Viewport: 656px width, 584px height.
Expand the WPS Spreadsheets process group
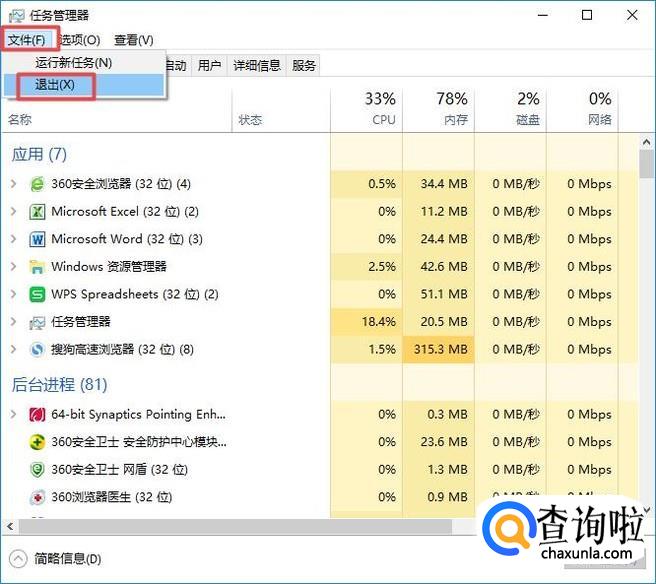pyautogui.click(x=13, y=294)
